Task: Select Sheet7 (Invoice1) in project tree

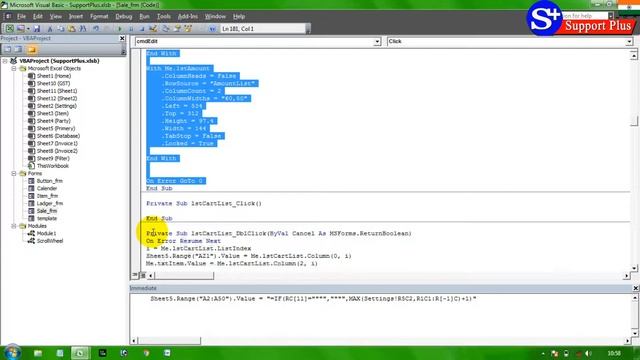Action: click(x=57, y=143)
